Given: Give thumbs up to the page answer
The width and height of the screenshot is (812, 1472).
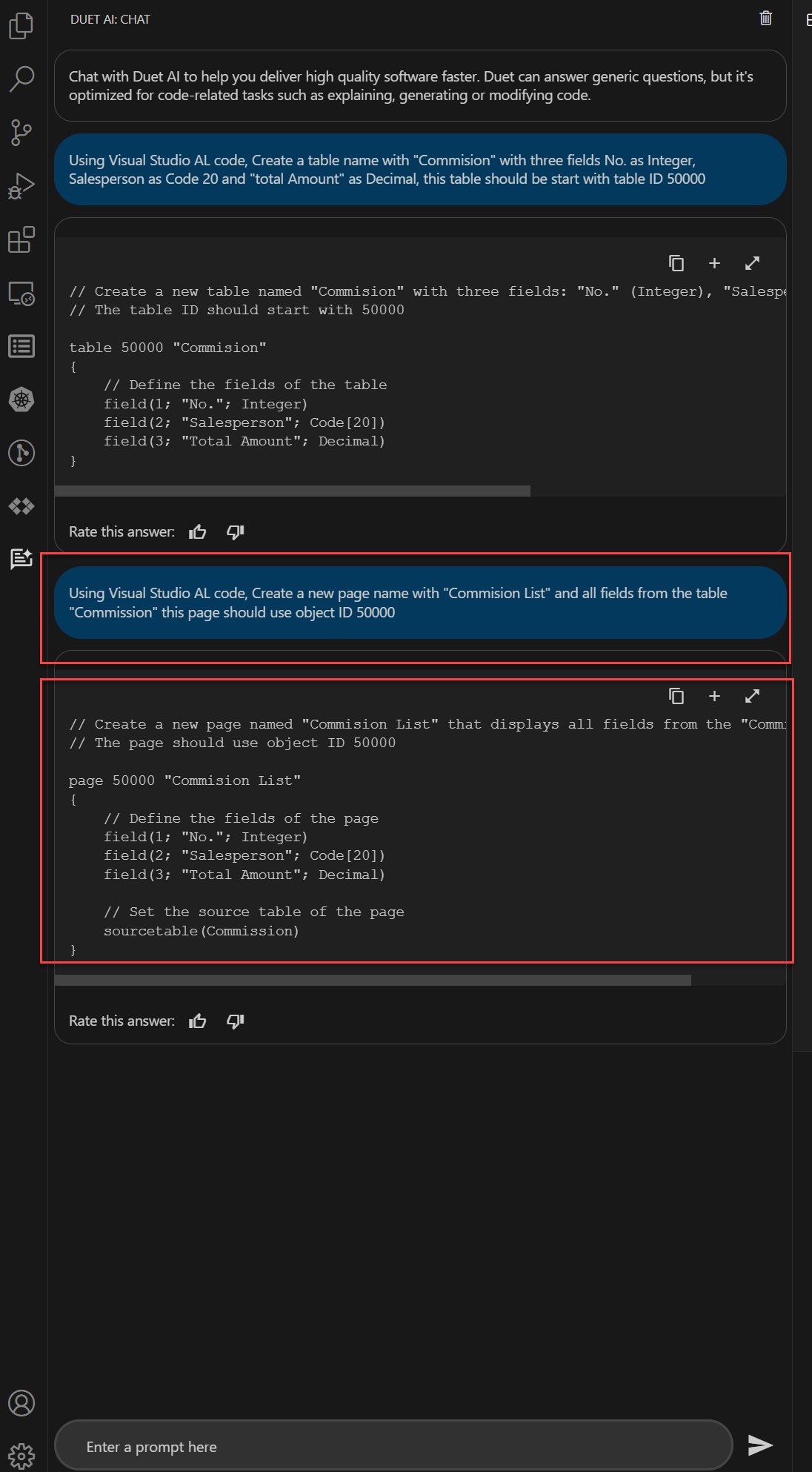Looking at the screenshot, I should click(198, 1021).
